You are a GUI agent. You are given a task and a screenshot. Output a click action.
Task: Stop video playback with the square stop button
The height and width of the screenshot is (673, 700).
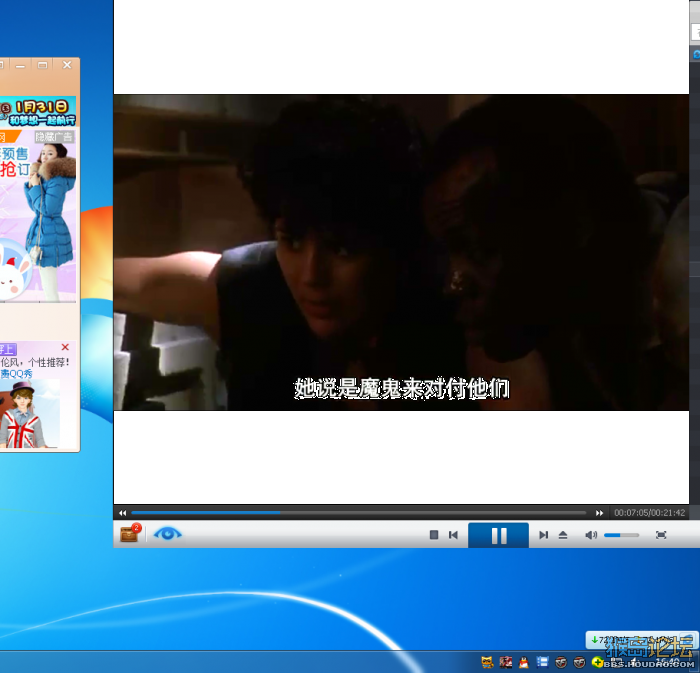pyautogui.click(x=433, y=535)
